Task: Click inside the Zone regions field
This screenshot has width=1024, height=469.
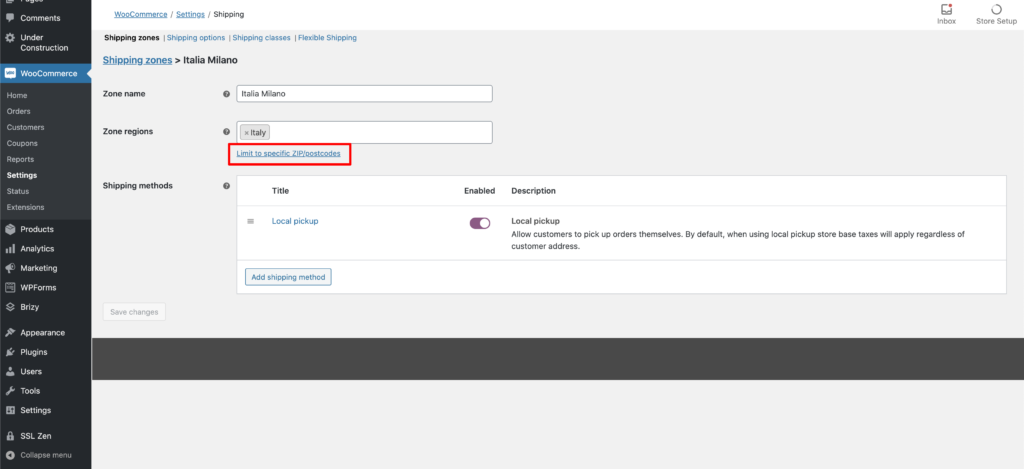Action: [x=364, y=132]
